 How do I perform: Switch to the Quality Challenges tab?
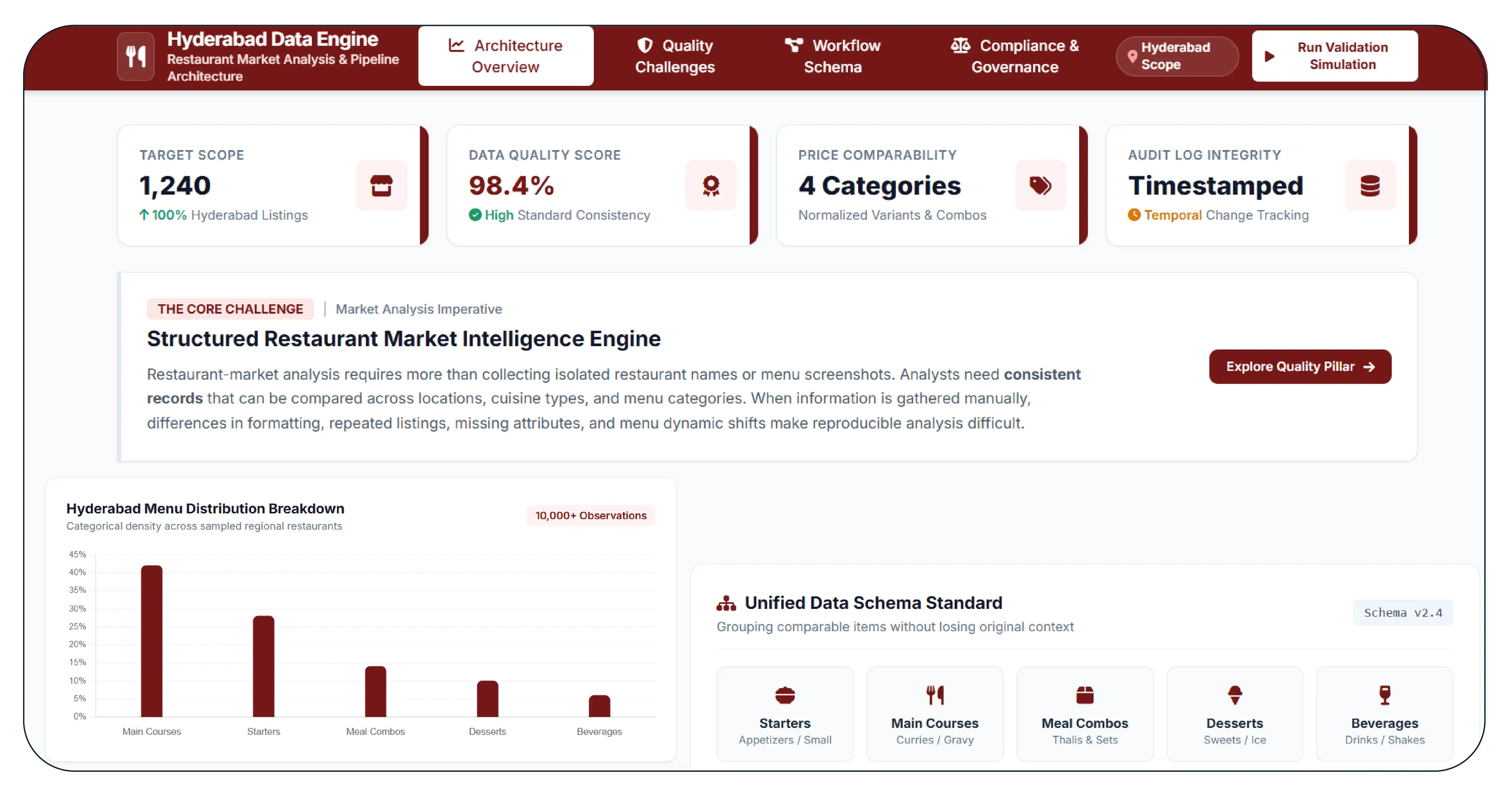pyautogui.click(x=675, y=56)
